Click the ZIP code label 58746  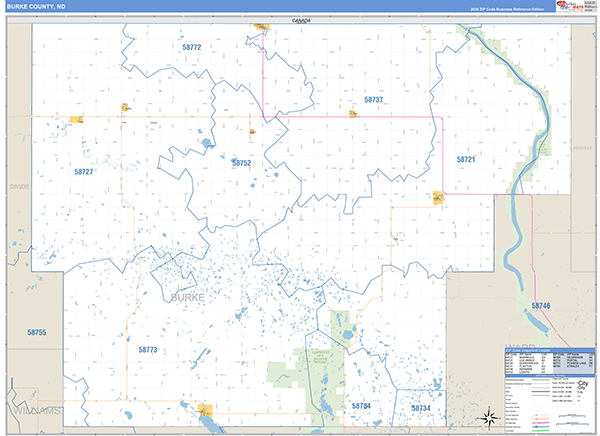(541, 305)
